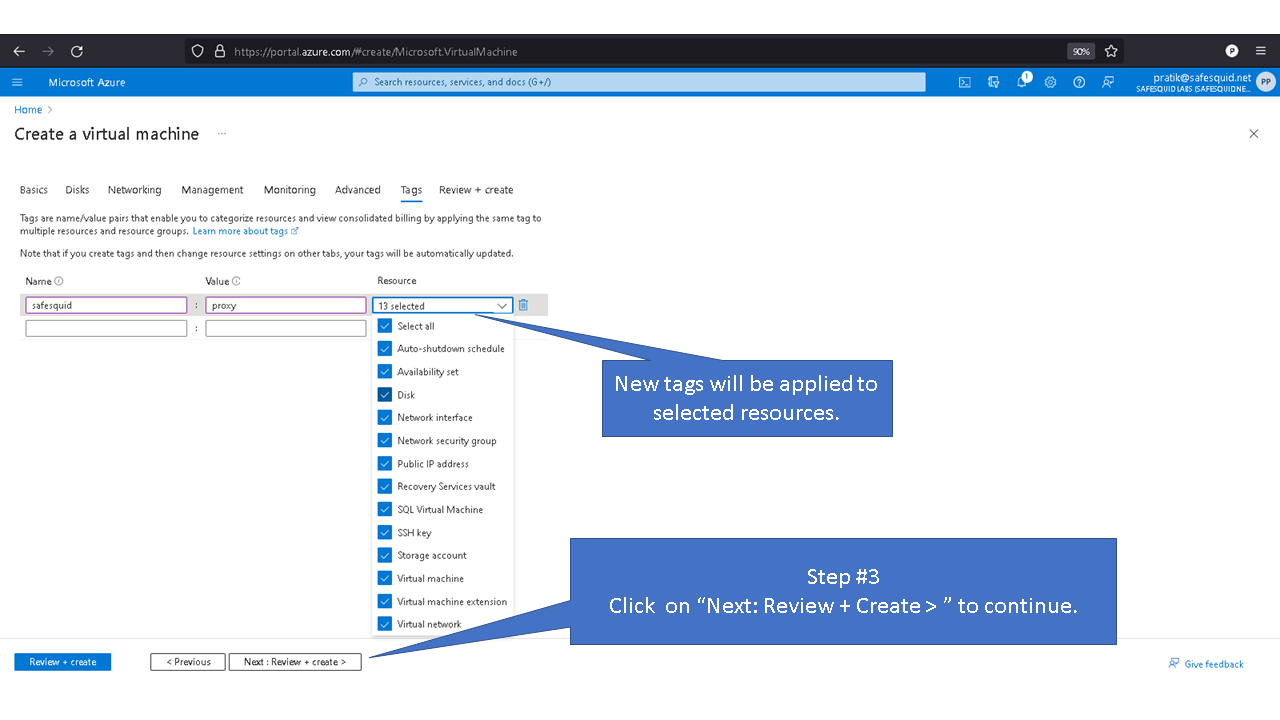Open the Azure settings gear icon
This screenshot has width=1280, height=720.
(x=1050, y=82)
